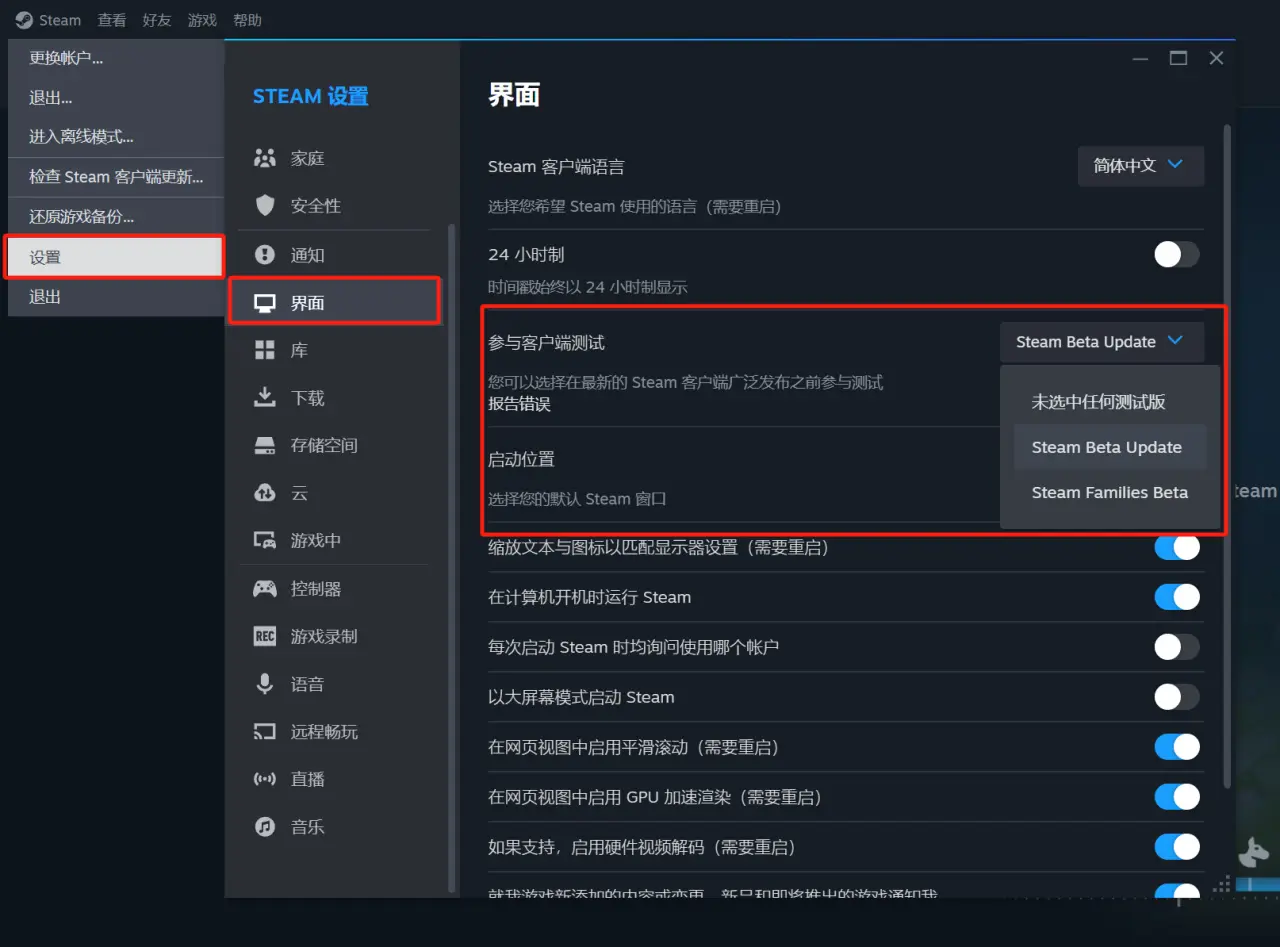Minimize the settings window

pos(1141,58)
